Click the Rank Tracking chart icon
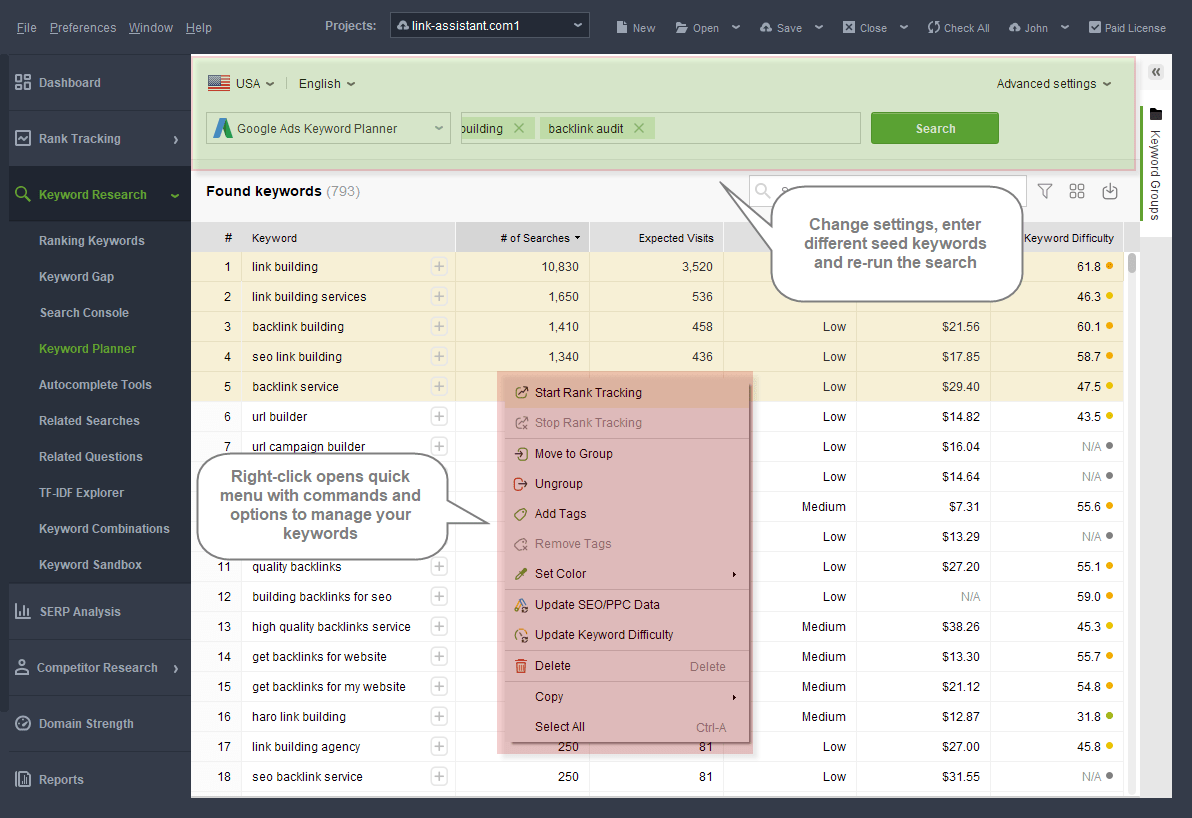 pos(24,138)
